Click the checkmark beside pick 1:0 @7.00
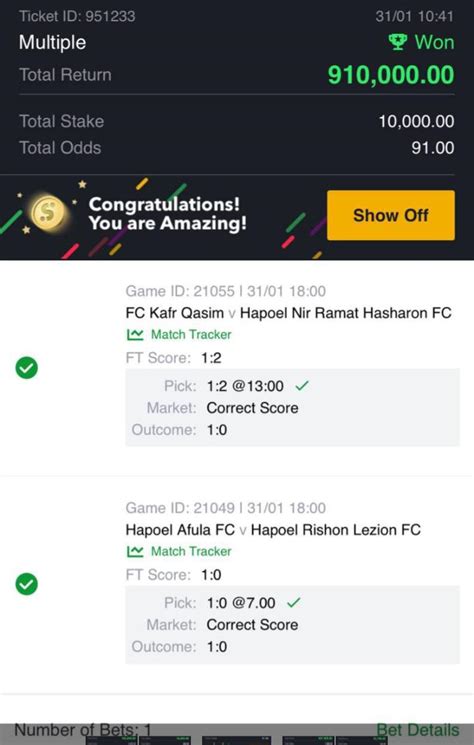This screenshot has height=745, width=474. [x=294, y=602]
